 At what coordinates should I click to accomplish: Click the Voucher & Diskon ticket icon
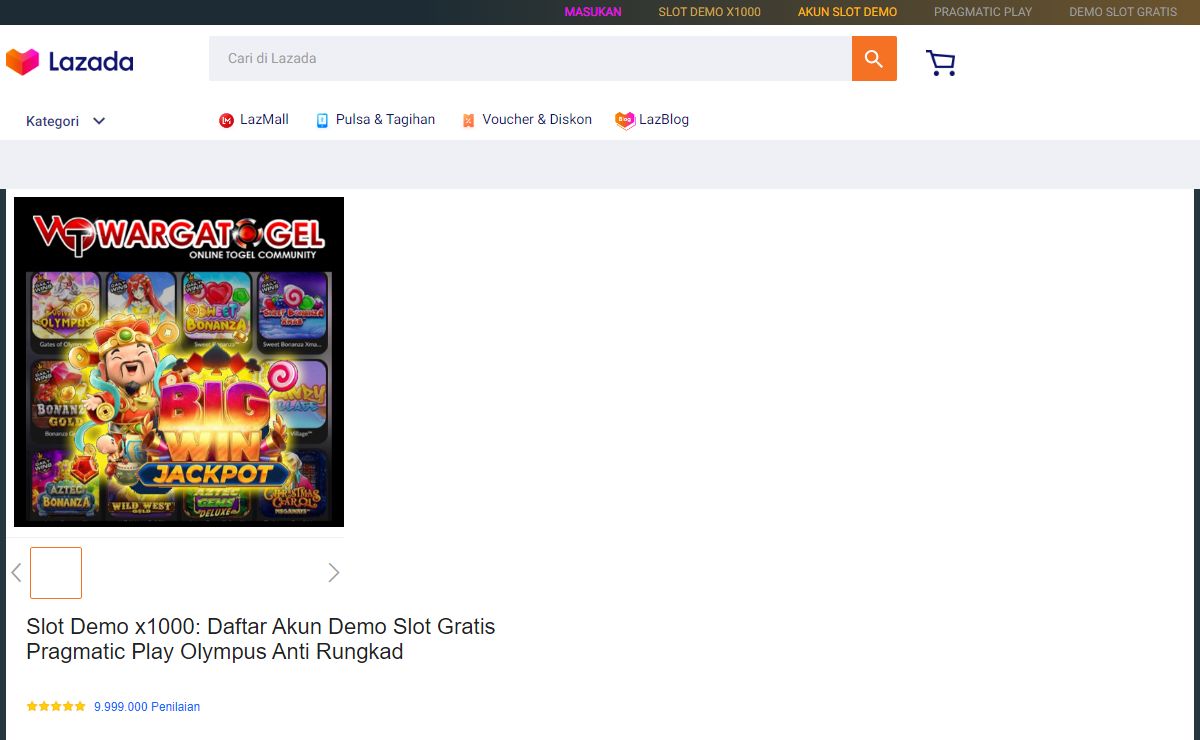pyautogui.click(x=468, y=121)
